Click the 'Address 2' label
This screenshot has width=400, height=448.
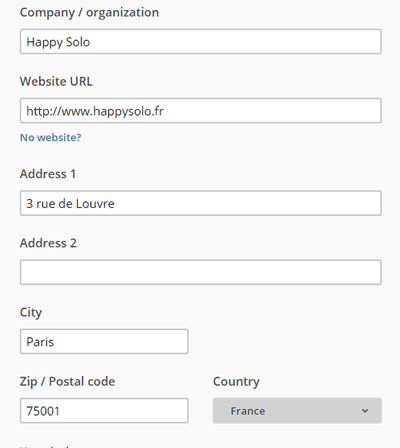pos(48,243)
